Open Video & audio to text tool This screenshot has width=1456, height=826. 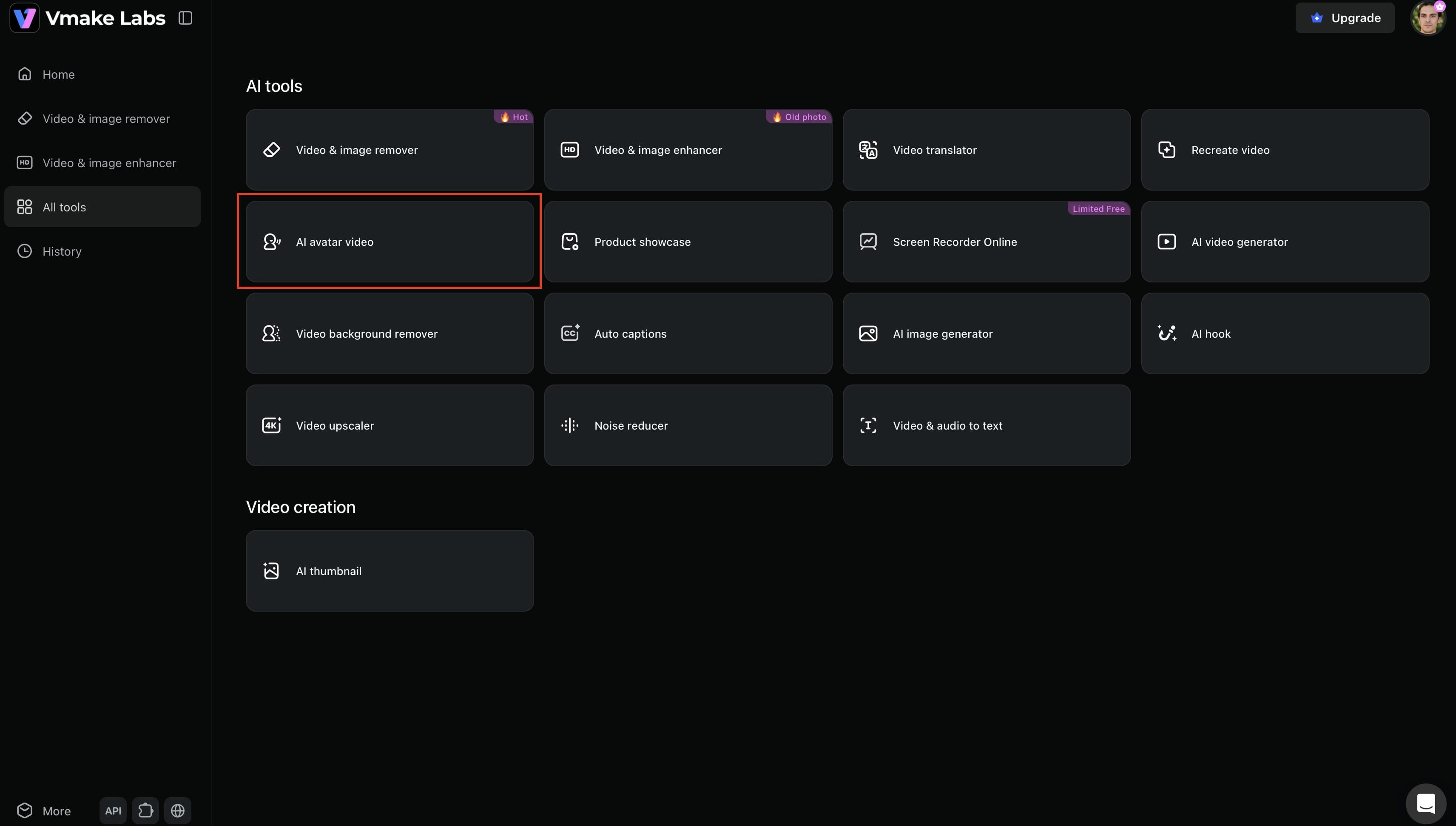pos(987,425)
